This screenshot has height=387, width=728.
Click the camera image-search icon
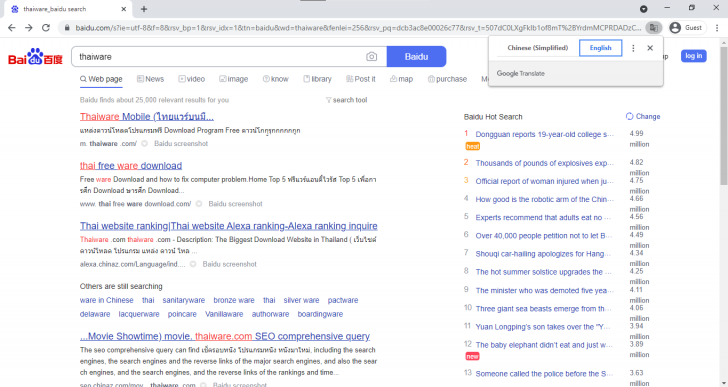(371, 57)
